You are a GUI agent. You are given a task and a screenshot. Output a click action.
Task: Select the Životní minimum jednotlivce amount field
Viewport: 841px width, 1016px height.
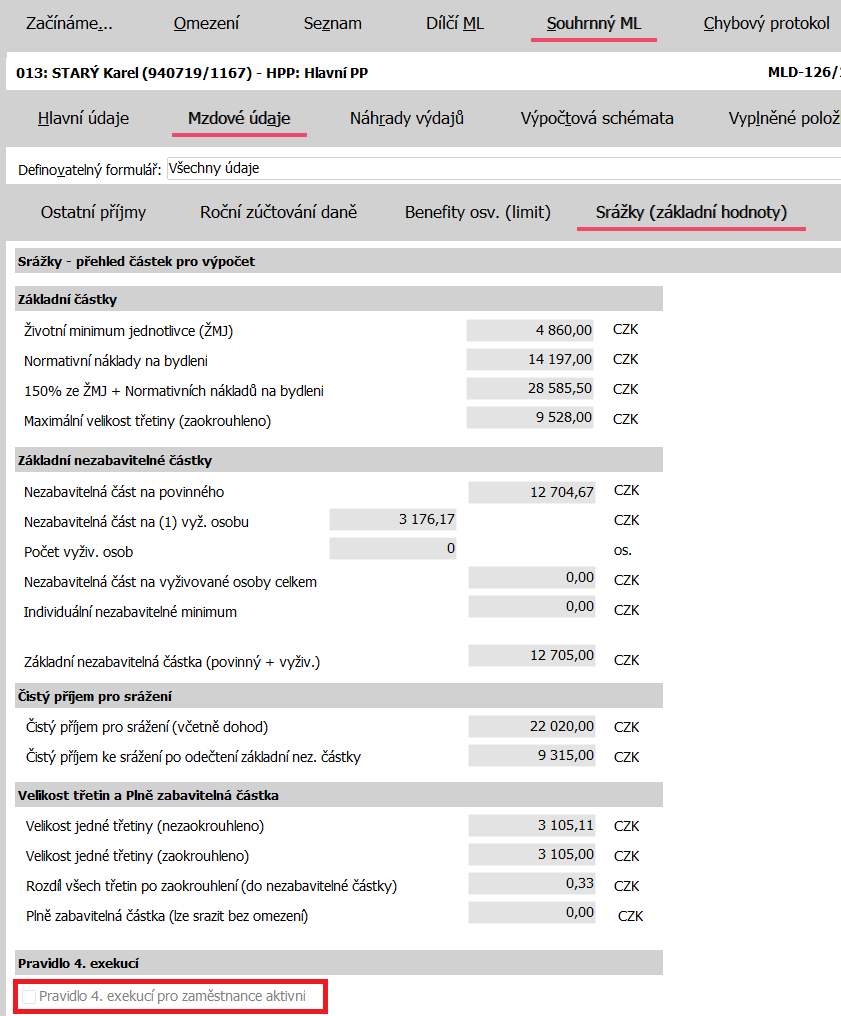pos(531,330)
